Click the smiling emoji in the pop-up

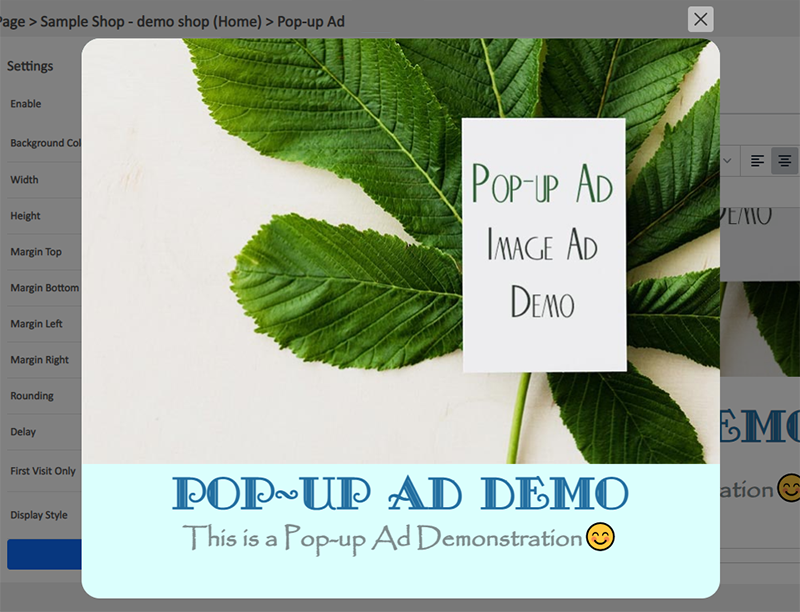600,537
